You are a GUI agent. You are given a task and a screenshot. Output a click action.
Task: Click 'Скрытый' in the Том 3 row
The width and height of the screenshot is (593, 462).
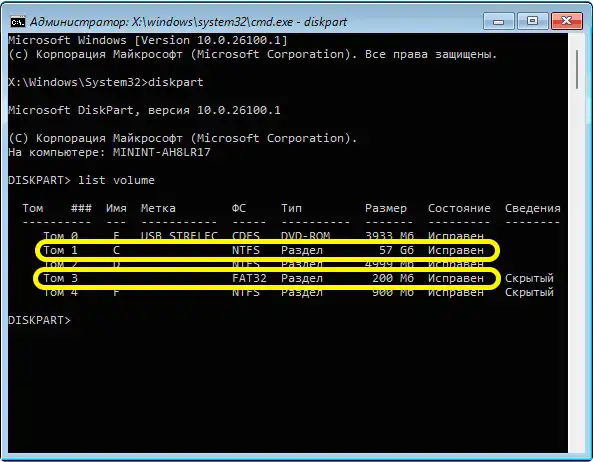click(x=529, y=278)
